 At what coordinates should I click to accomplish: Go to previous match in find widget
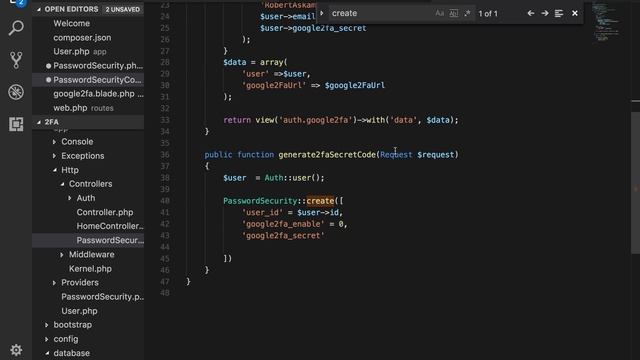click(531, 13)
